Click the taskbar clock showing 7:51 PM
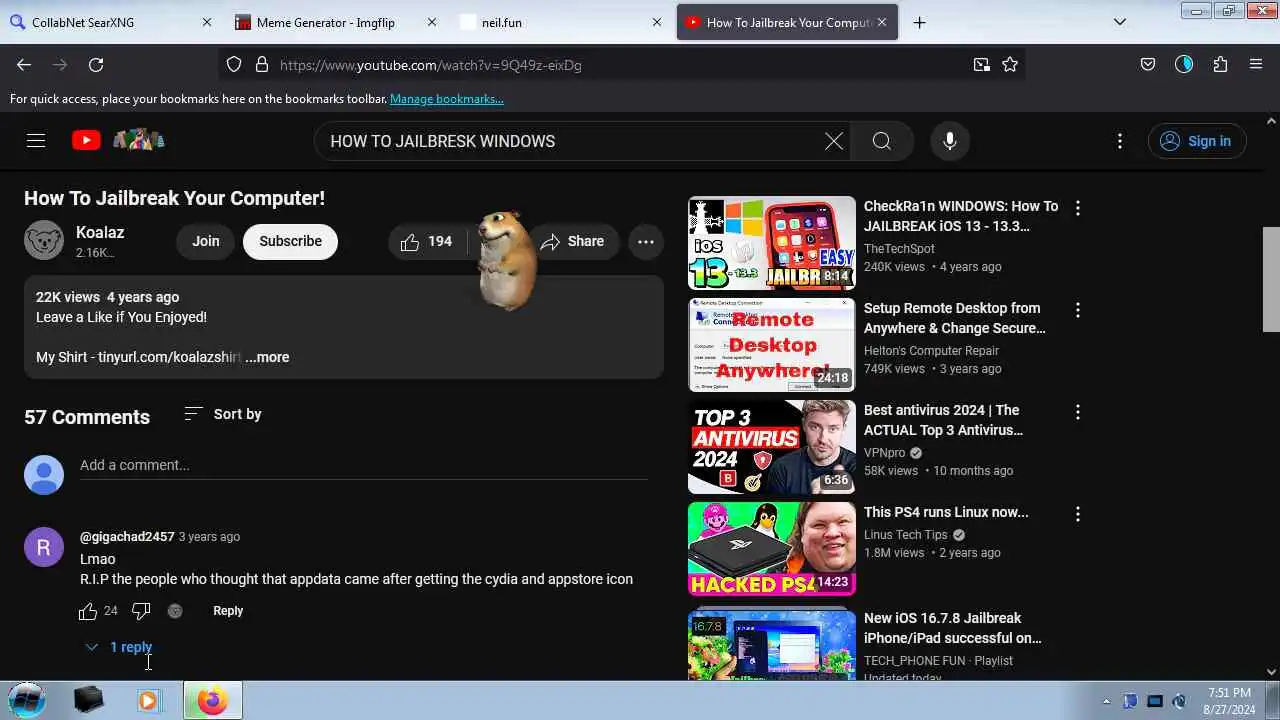This screenshot has height=720, width=1280. click(1229, 701)
